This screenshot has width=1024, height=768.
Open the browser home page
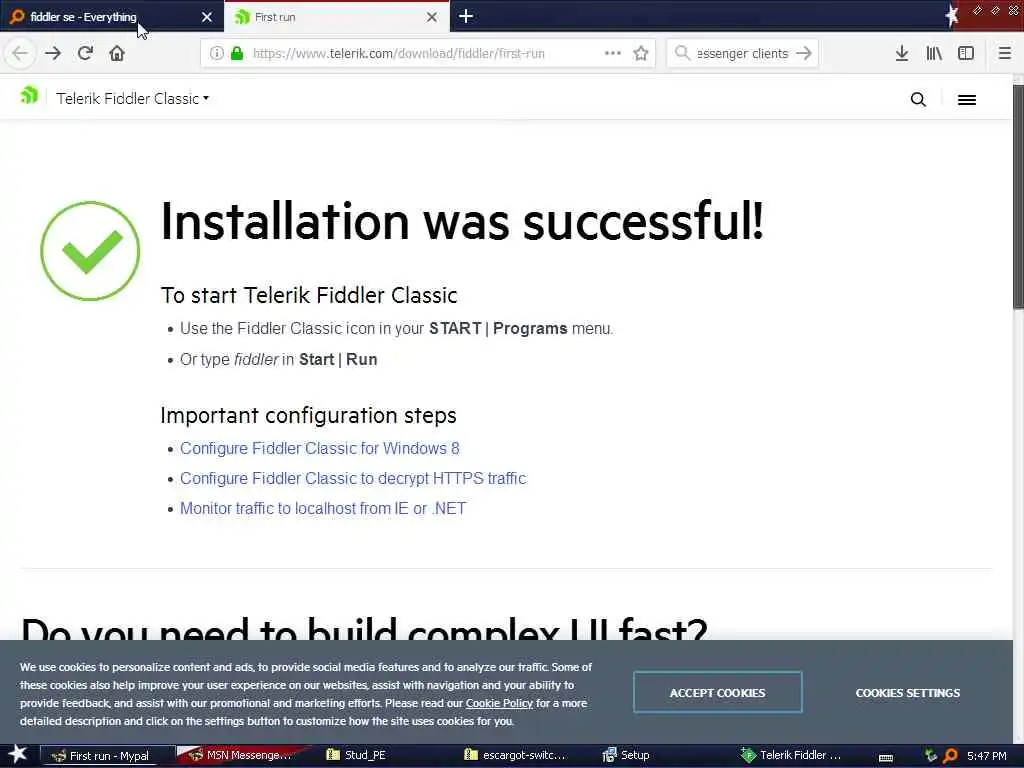(x=117, y=54)
